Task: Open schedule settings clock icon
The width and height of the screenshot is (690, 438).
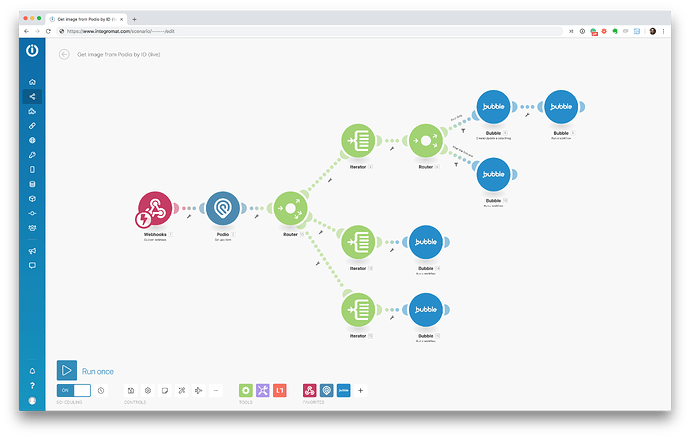Action: tap(101, 390)
